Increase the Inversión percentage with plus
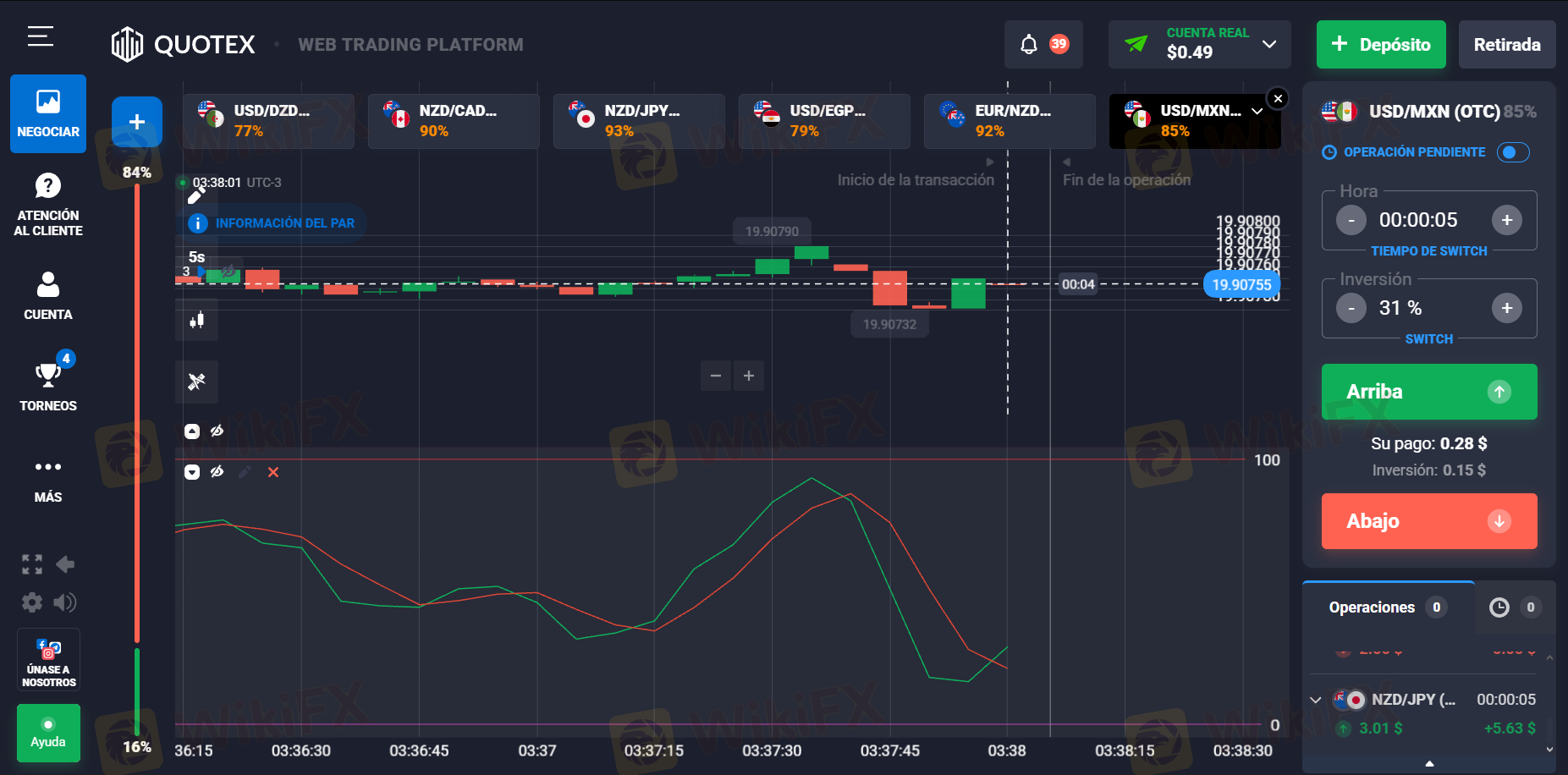The height and width of the screenshot is (775, 1568). pos(1507,308)
